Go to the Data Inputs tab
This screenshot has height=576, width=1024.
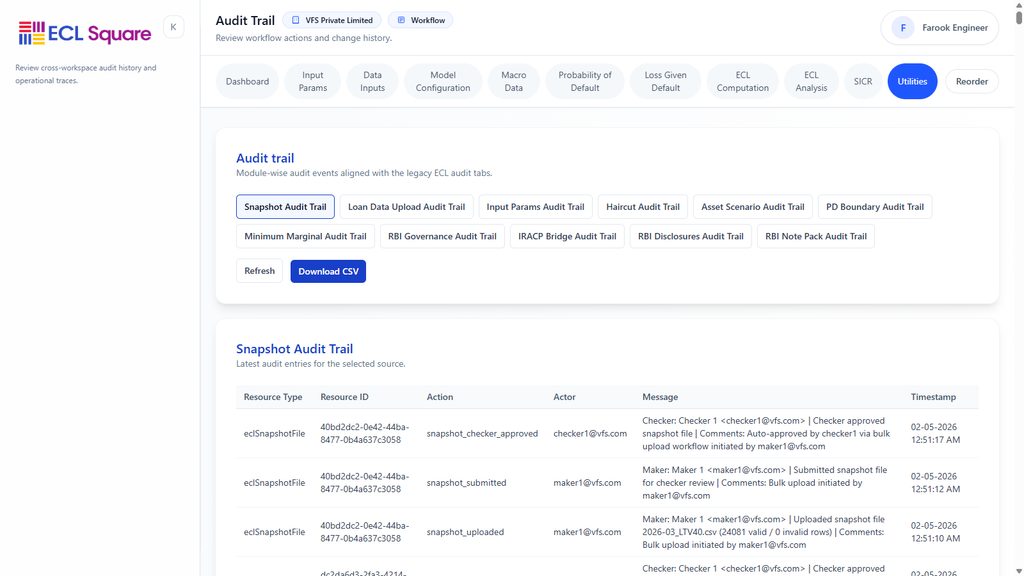pyautogui.click(x=372, y=82)
